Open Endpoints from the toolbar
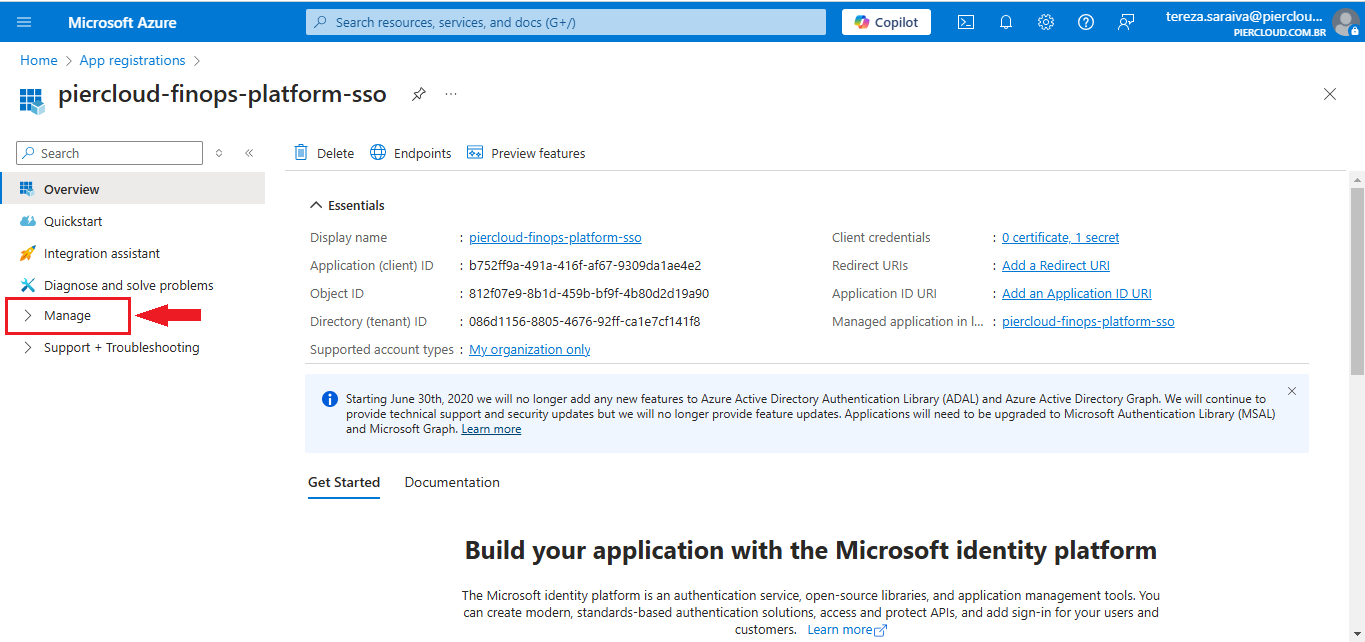 point(411,153)
